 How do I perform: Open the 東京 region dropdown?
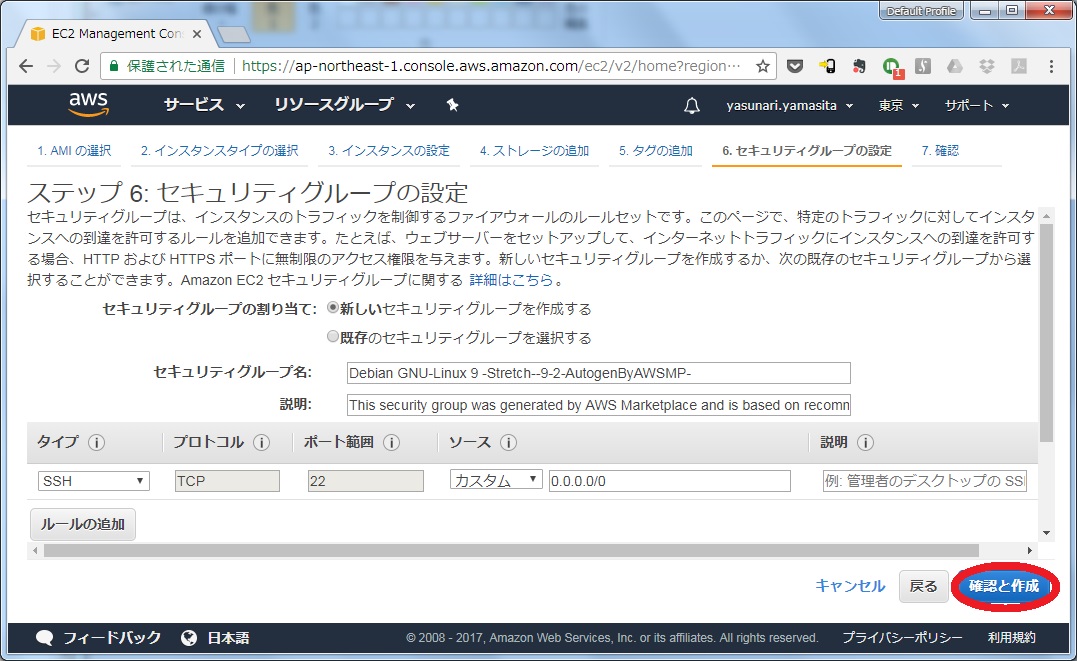pyautogui.click(x=898, y=105)
